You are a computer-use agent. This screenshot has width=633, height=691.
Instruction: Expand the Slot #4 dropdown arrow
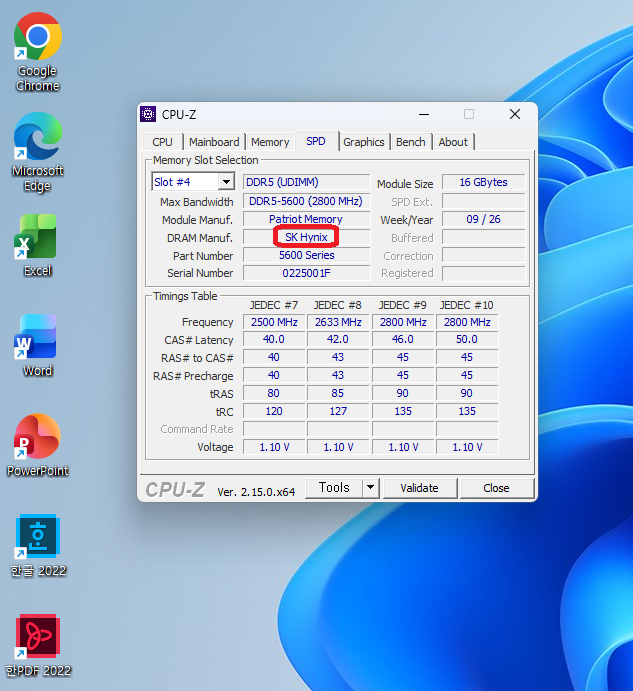coord(226,182)
